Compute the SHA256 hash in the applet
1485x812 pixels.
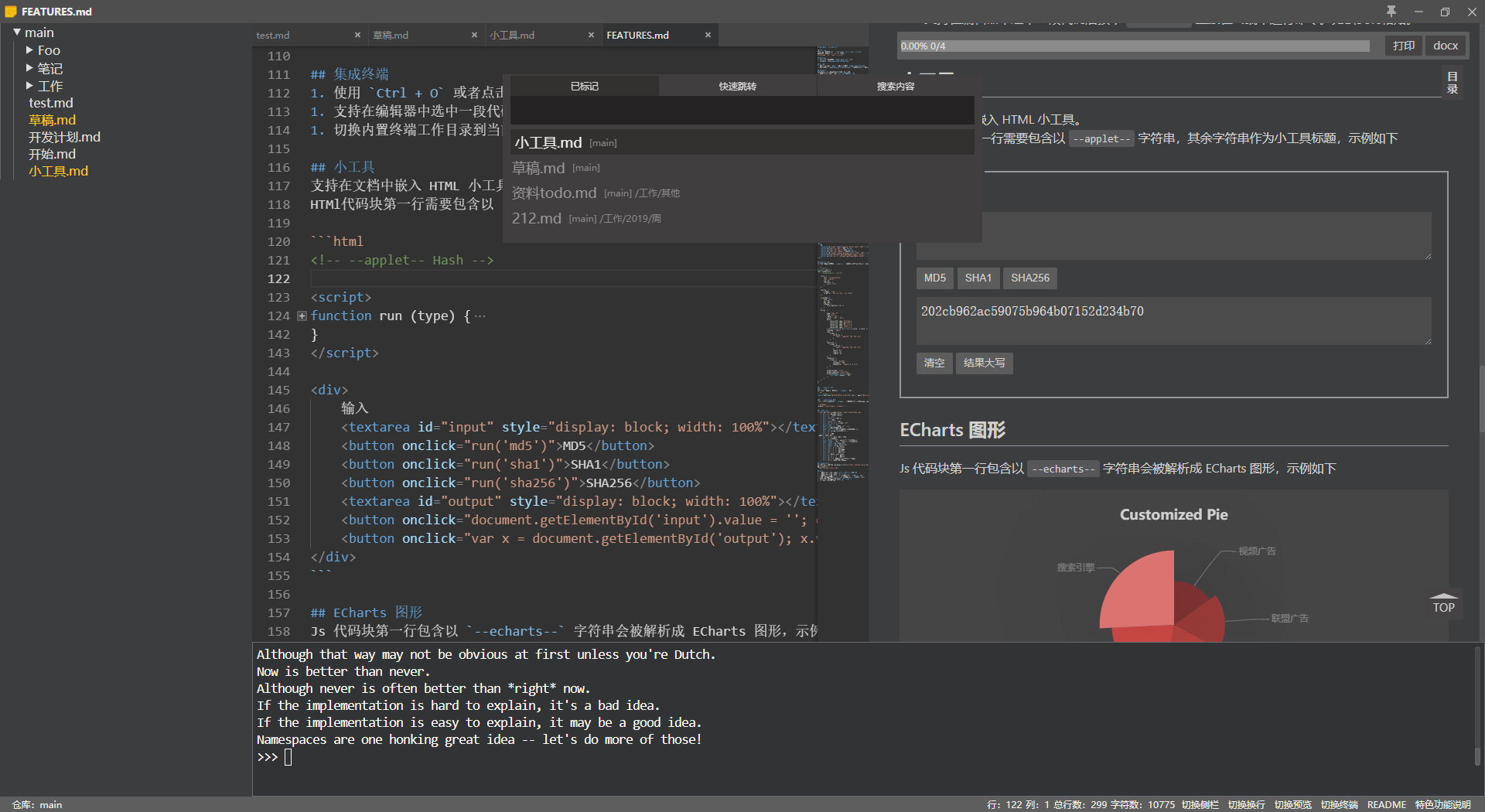point(1030,278)
